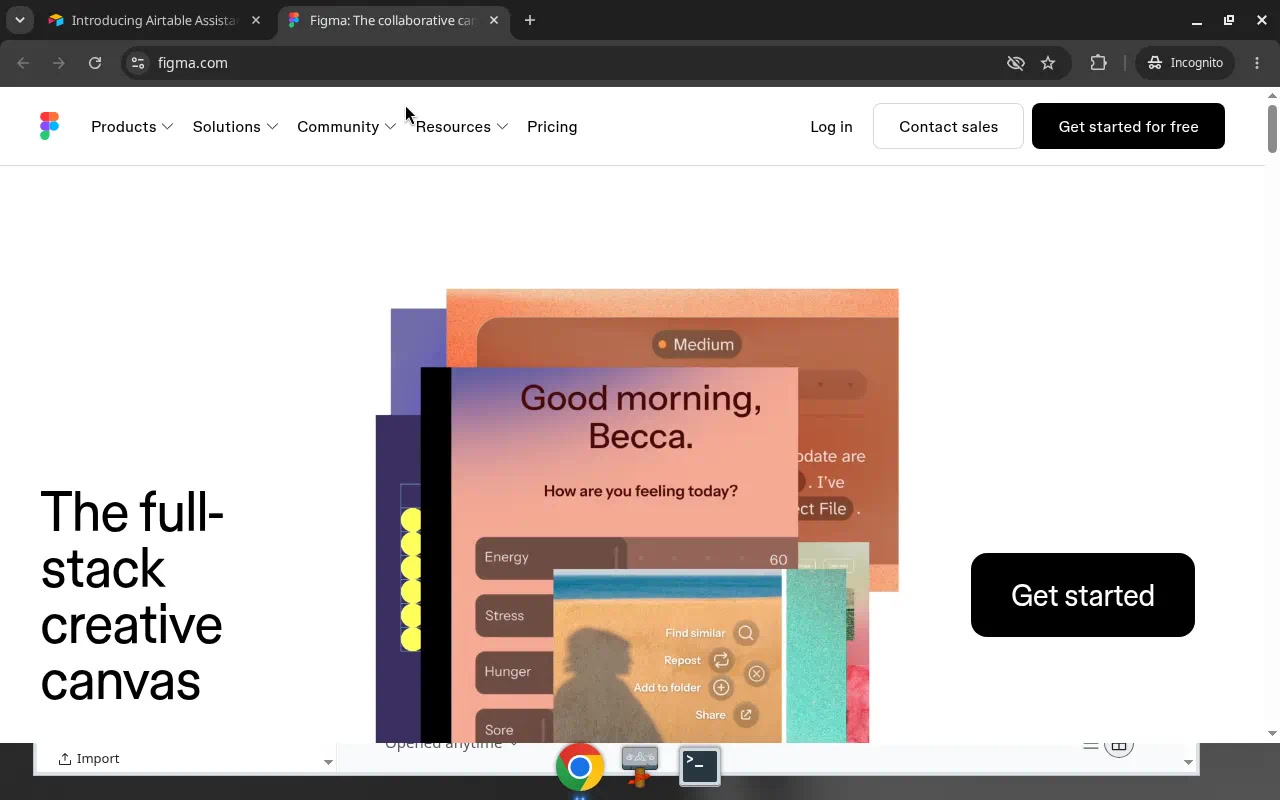The height and width of the screenshot is (800, 1280).
Task: Click the "Good morning, Becca." heading
Action: click(641, 416)
